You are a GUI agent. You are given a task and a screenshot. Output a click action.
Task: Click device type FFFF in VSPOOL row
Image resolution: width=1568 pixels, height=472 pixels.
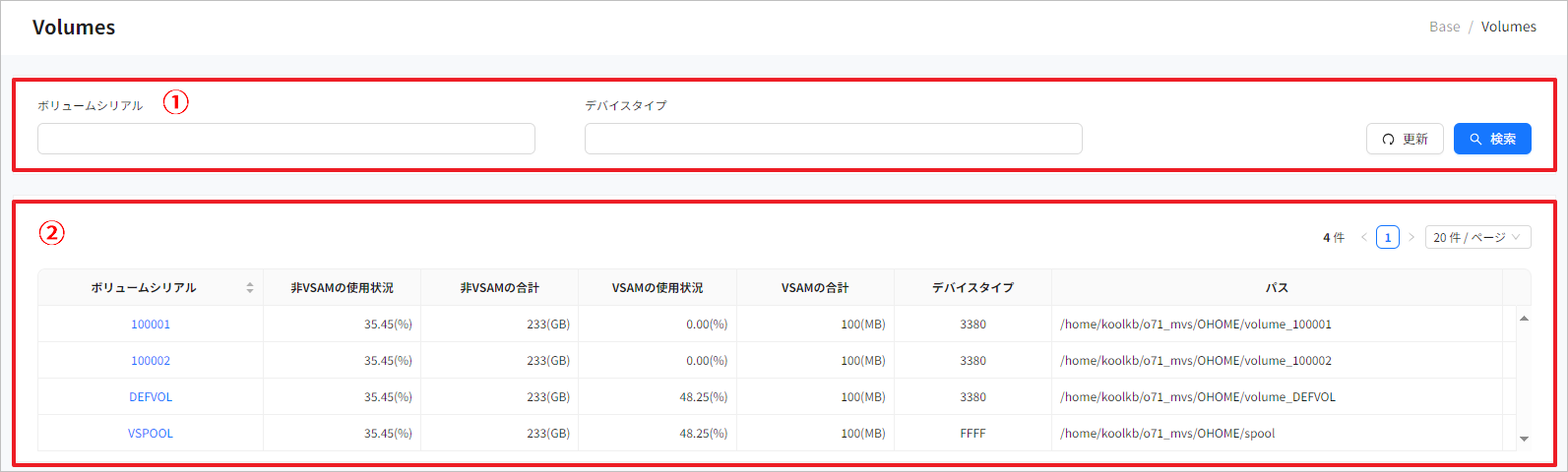[972, 434]
